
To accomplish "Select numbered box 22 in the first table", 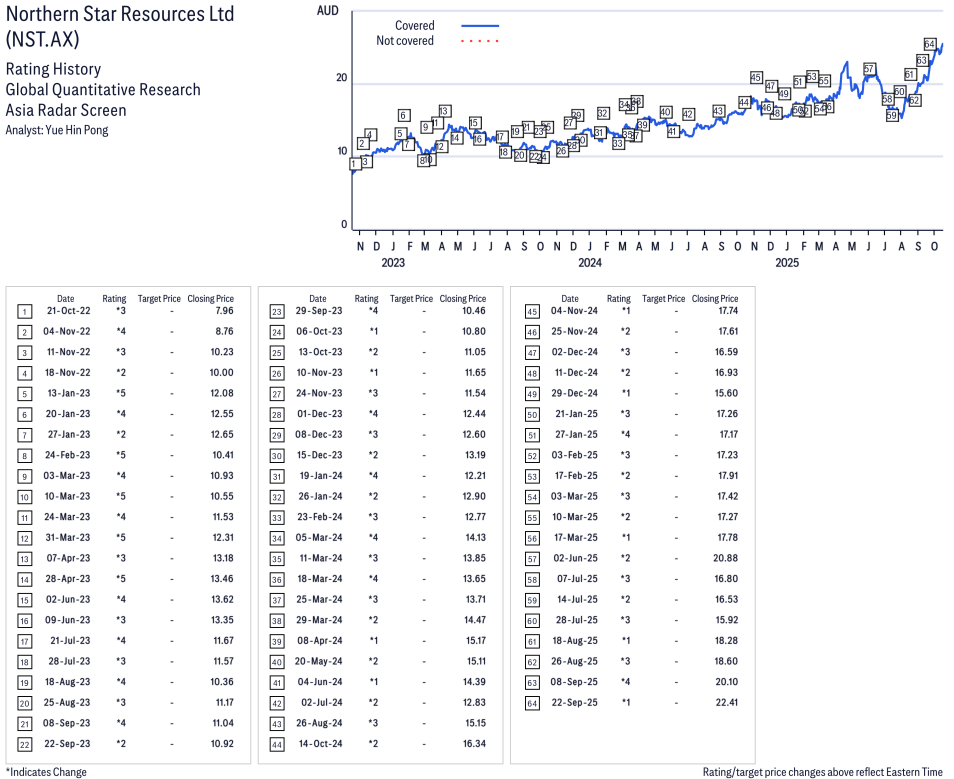I will pyautogui.click(x=24, y=745).
